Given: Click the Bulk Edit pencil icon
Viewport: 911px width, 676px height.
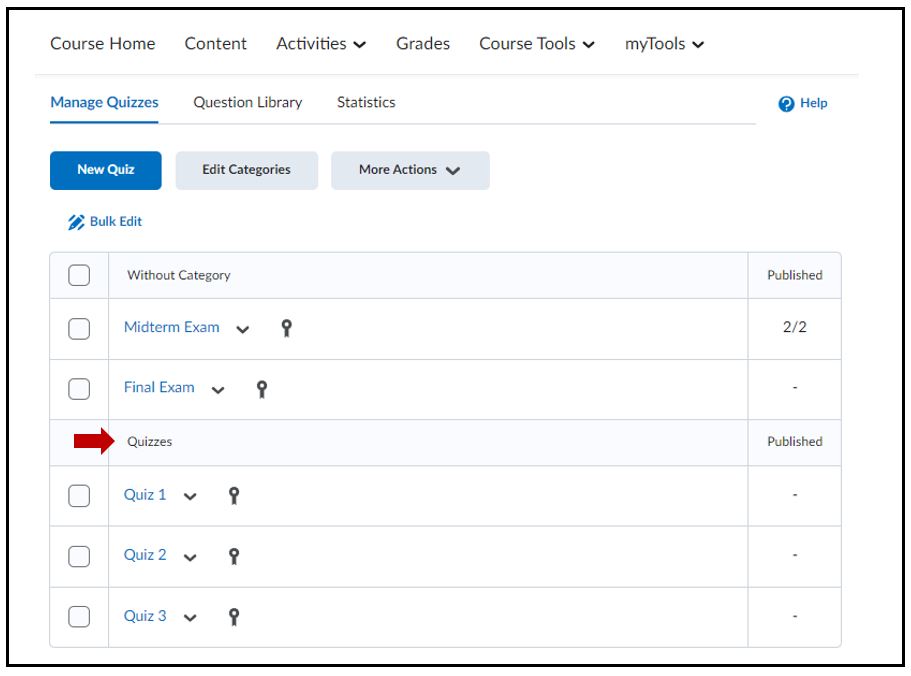Looking at the screenshot, I should 76,222.
